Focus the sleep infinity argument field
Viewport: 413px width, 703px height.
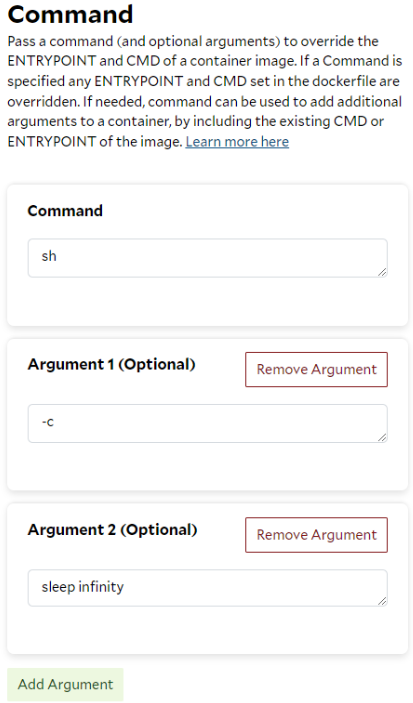tap(208, 588)
